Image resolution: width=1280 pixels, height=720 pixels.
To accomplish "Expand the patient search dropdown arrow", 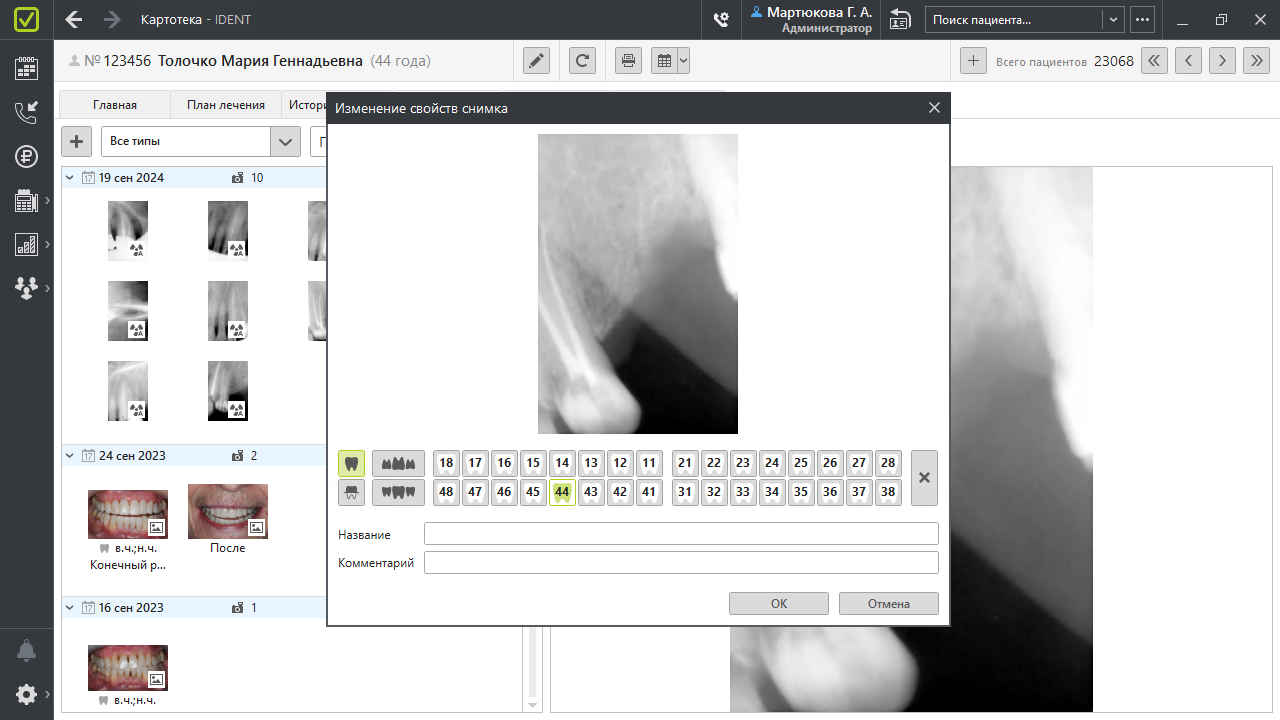I will point(1113,19).
